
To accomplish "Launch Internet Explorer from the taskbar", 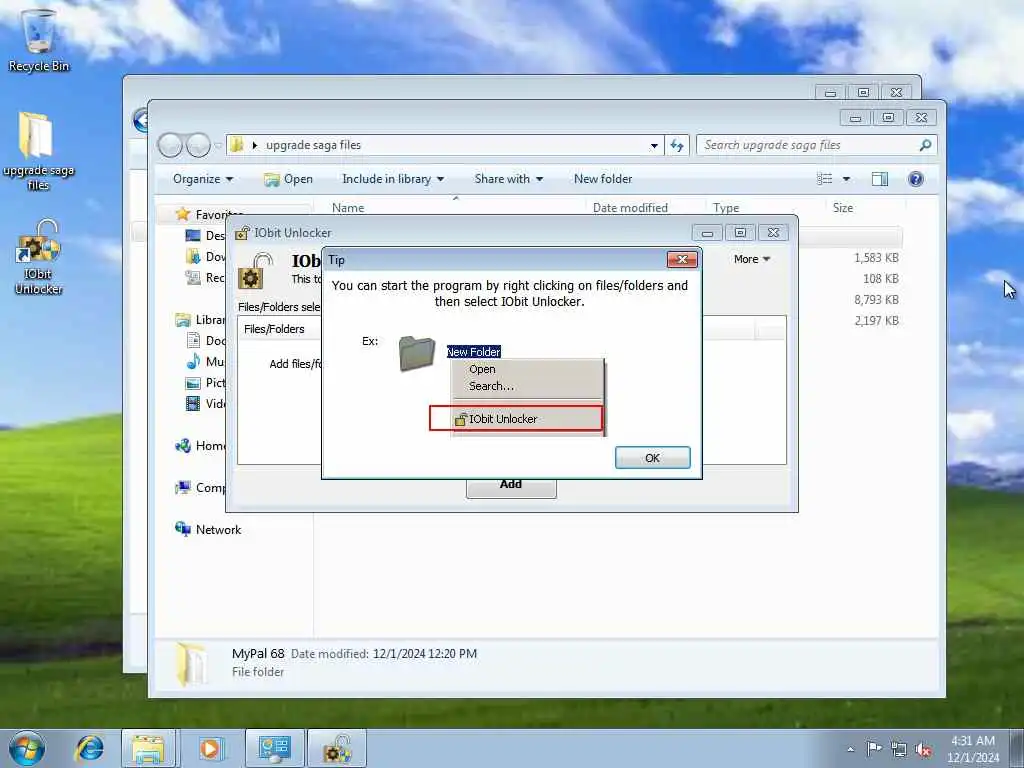I will tap(89, 748).
